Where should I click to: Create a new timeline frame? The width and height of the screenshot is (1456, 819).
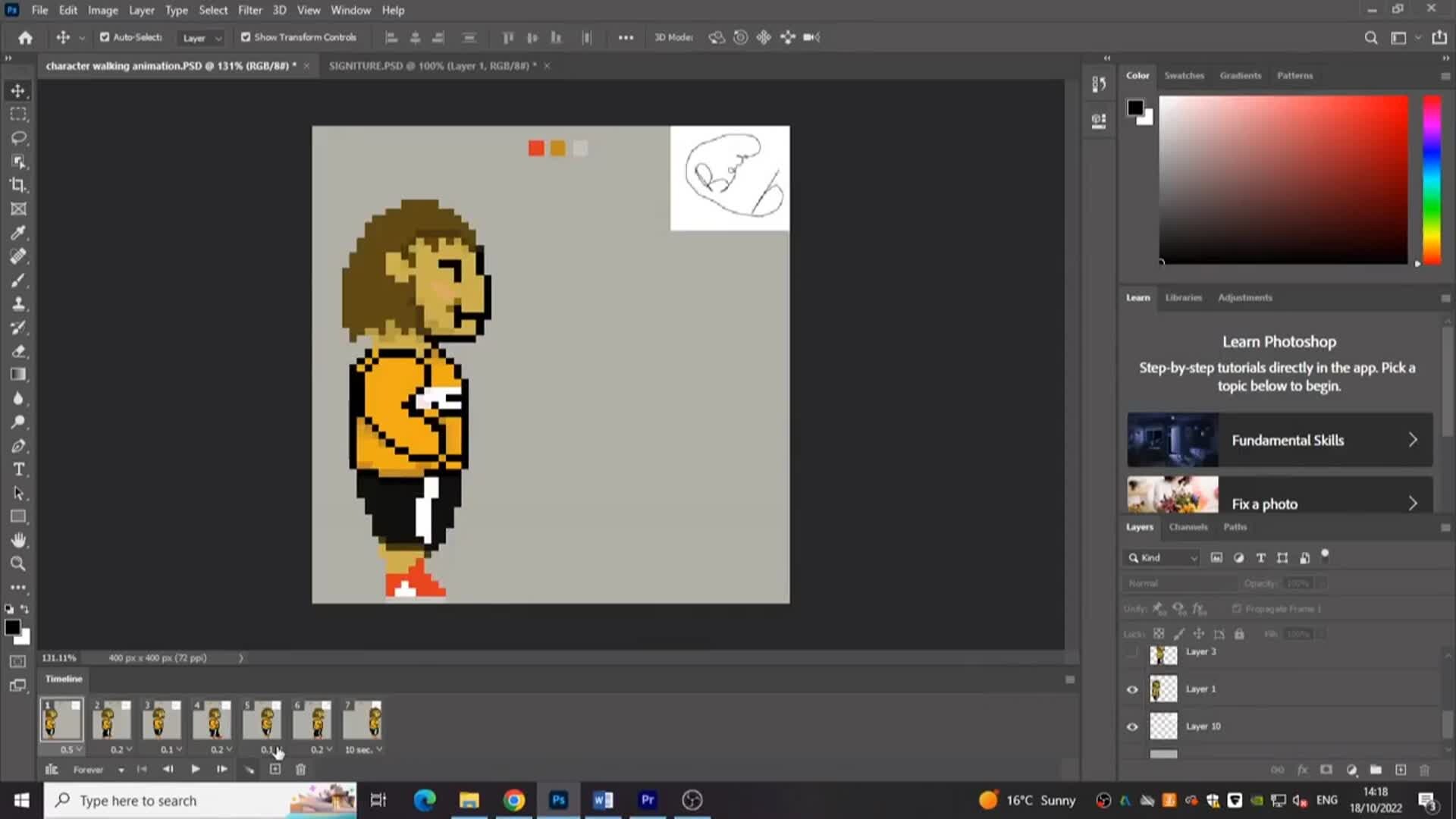275,769
